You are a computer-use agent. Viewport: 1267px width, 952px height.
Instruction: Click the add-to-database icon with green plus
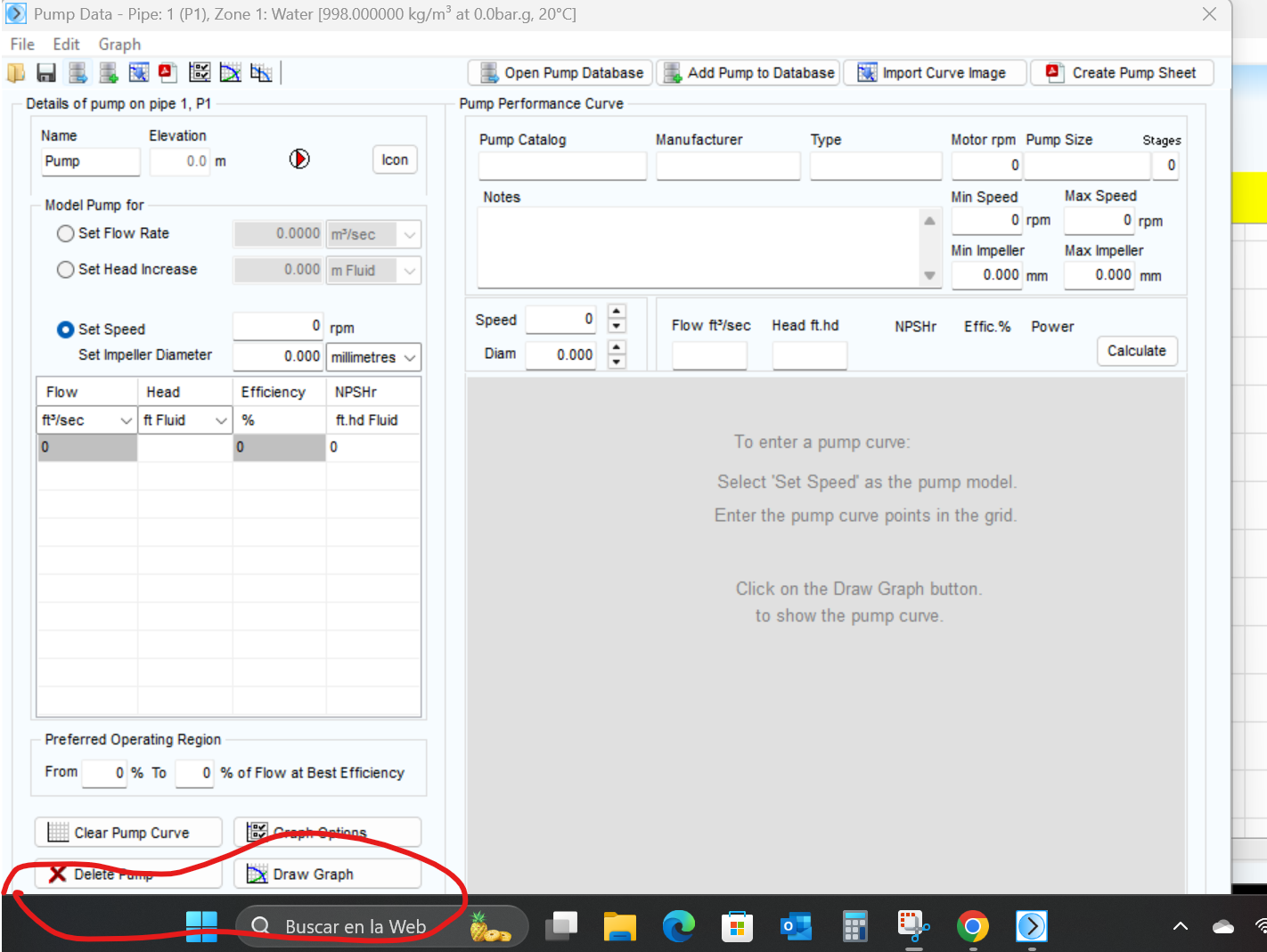108,73
